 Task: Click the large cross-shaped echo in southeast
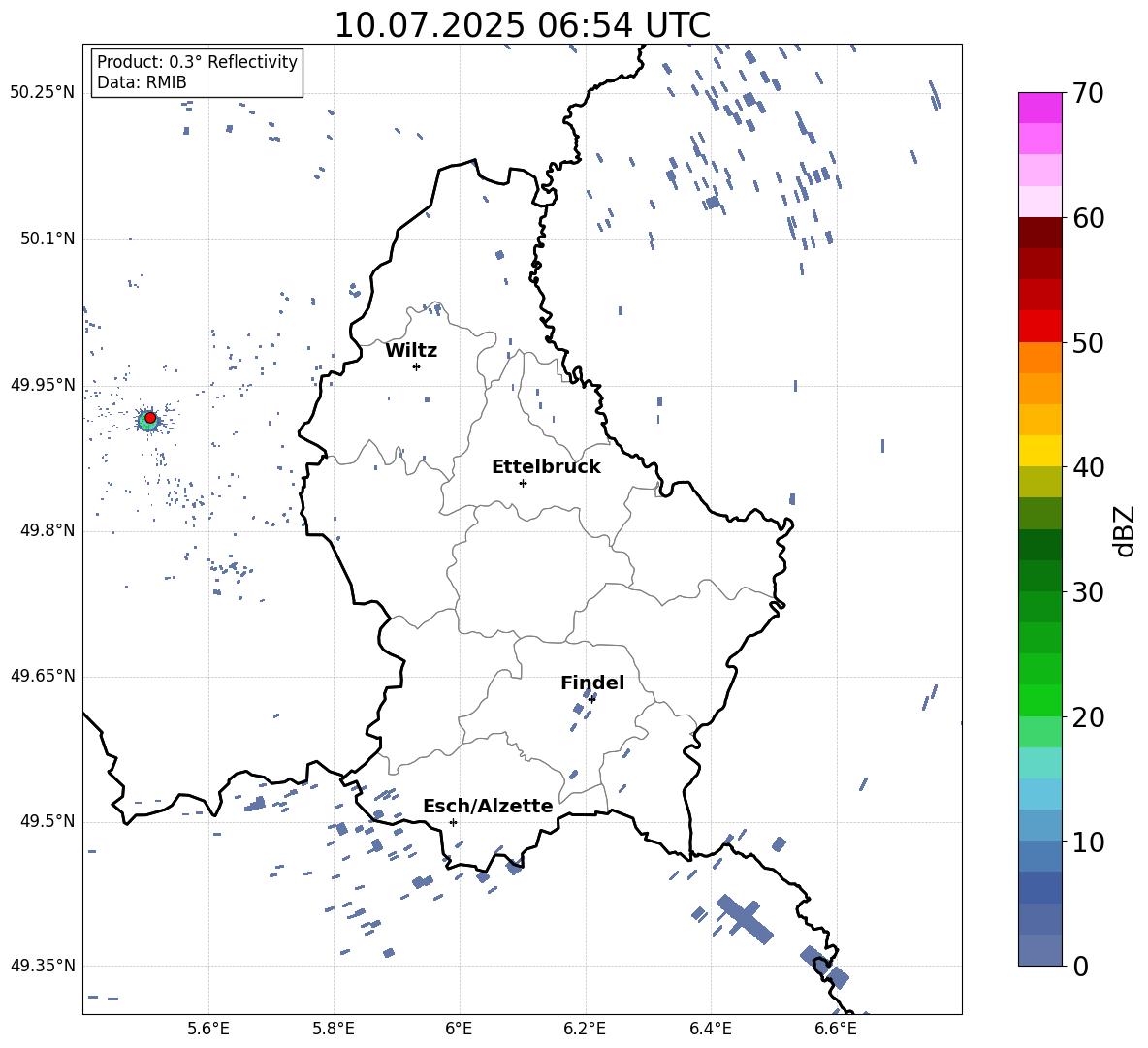[745, 918]
